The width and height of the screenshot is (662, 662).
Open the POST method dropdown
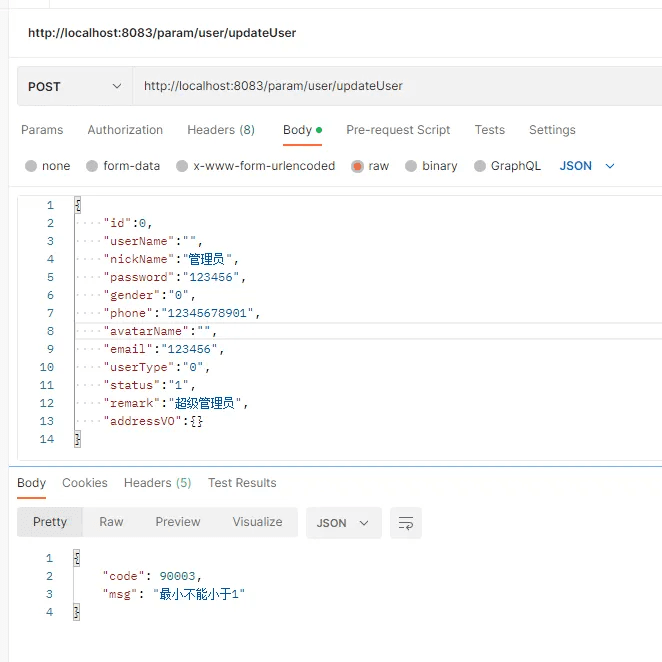click(x=75, y=86)
